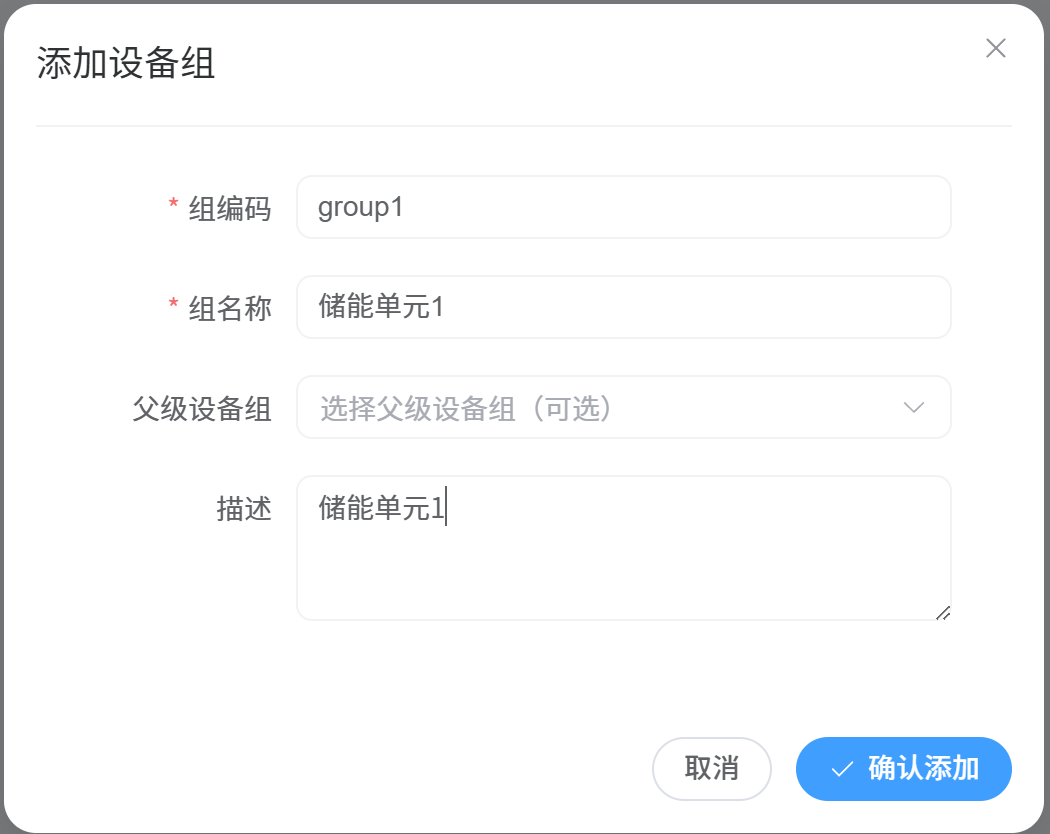Click the red asterisk beside 组编码
This screenshot has height=834, width=1050.
pyautogui.click(x=173, y=207)
